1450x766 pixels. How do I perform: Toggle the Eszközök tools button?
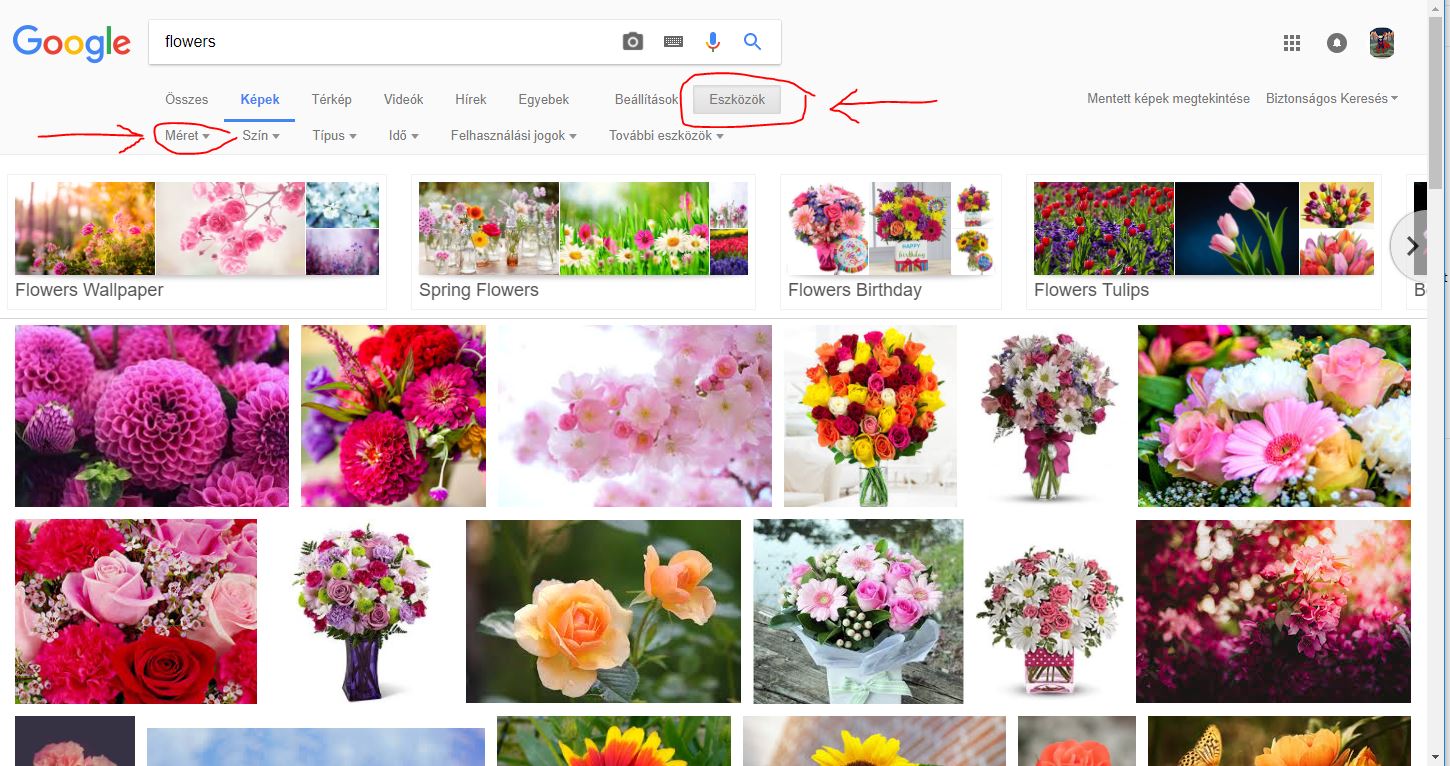tap(737, 99)
